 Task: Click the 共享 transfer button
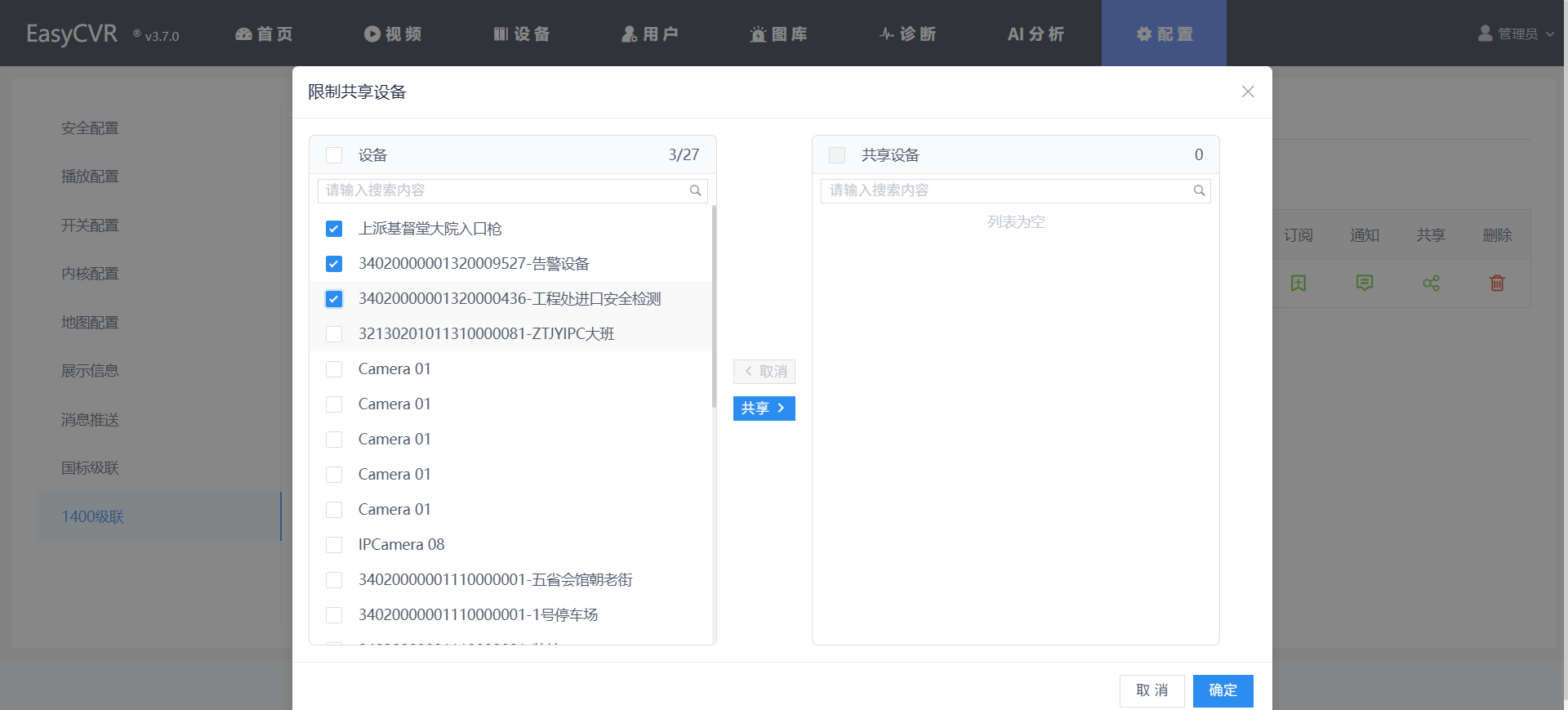point(764,409)
